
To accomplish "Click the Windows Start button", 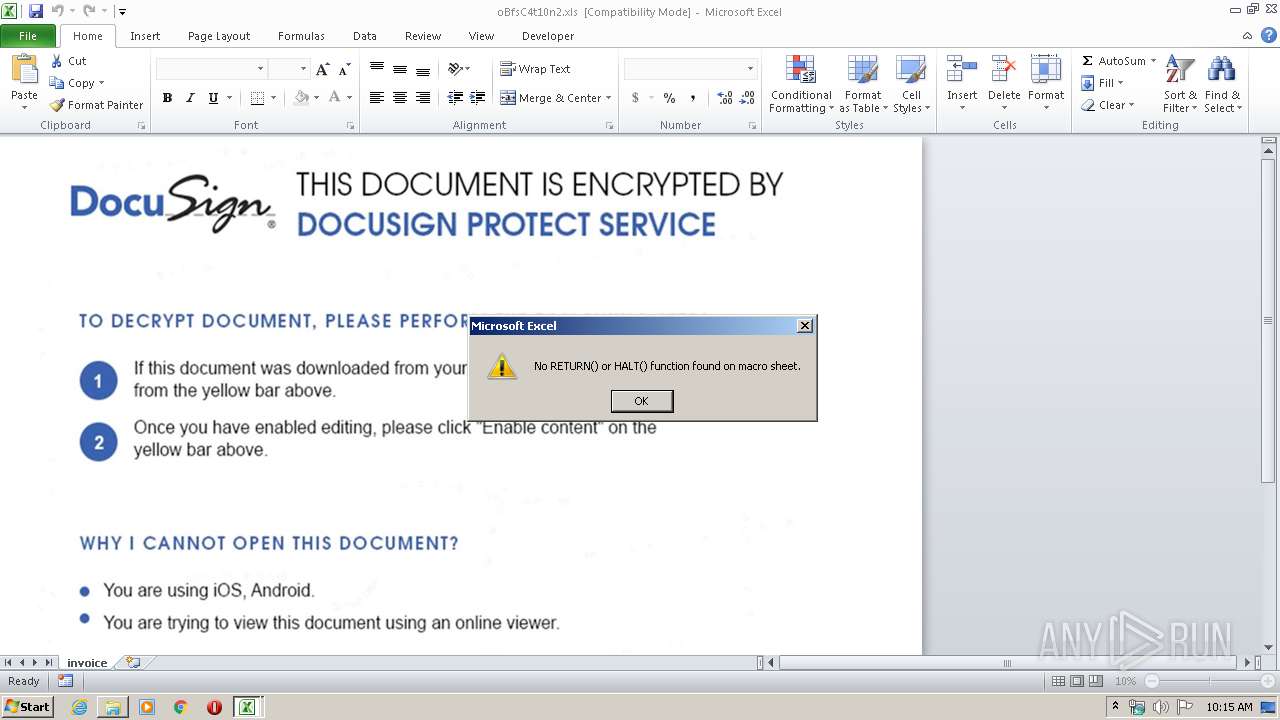I will click(28, 707).
